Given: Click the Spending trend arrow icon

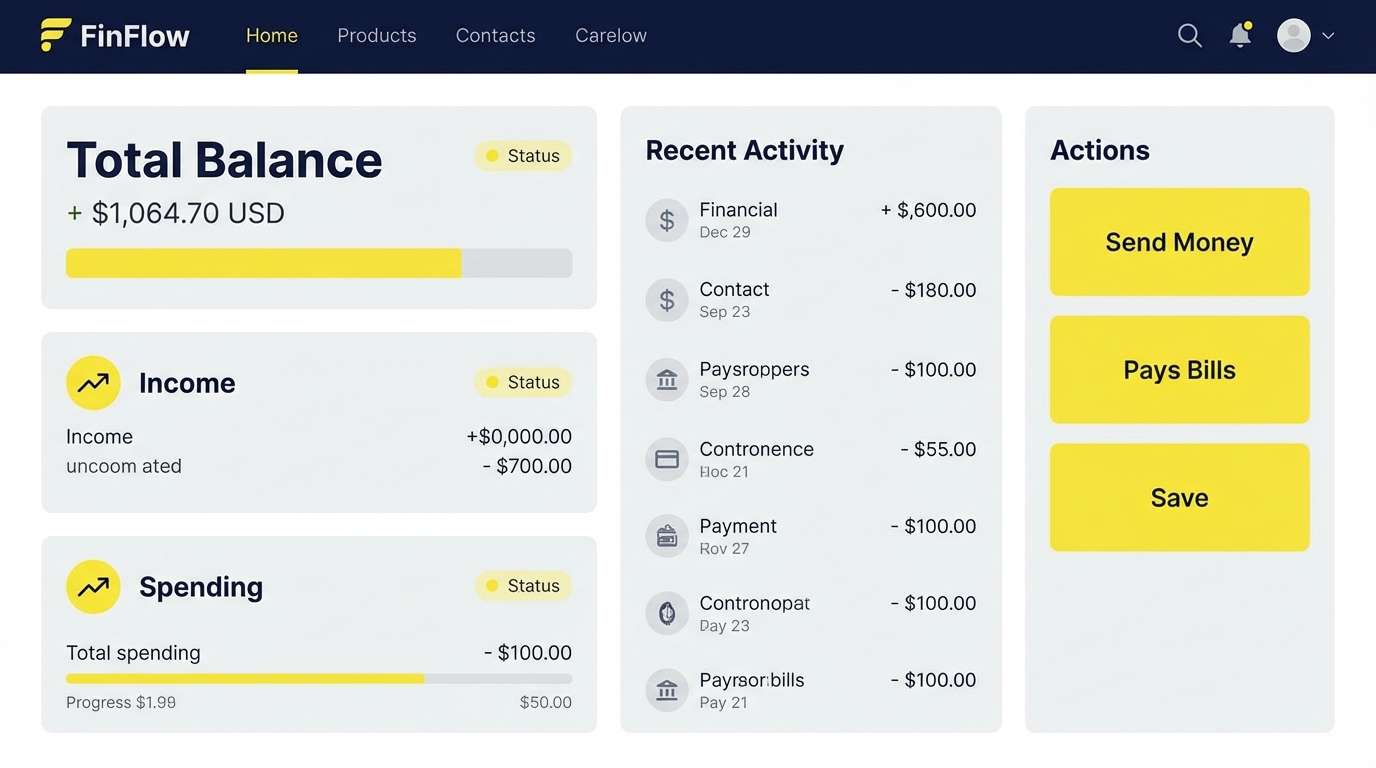Looking at the screenshot, I should click(x=92, y=586).
